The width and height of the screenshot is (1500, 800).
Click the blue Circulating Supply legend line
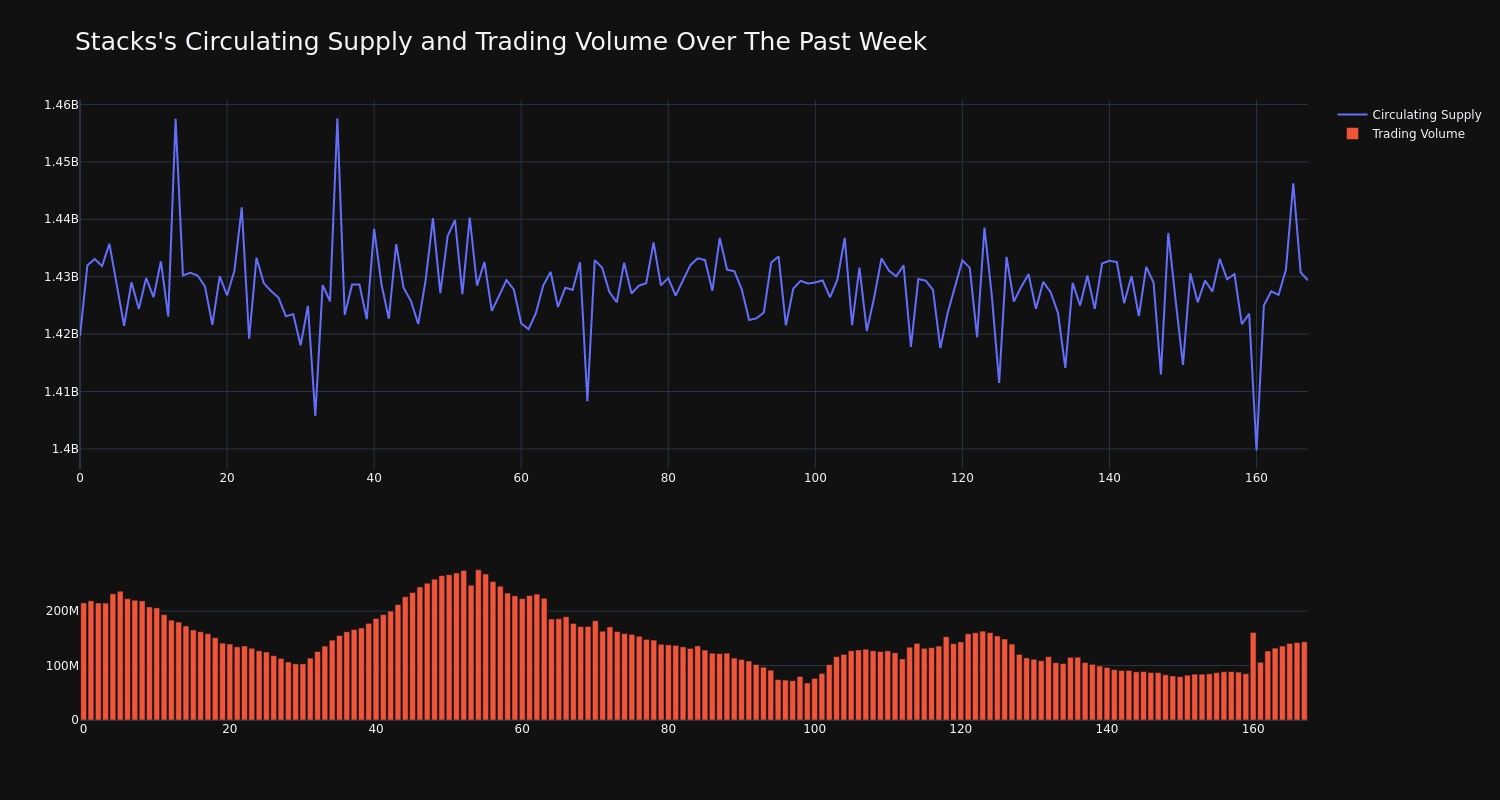click(x=1352, y=115)
